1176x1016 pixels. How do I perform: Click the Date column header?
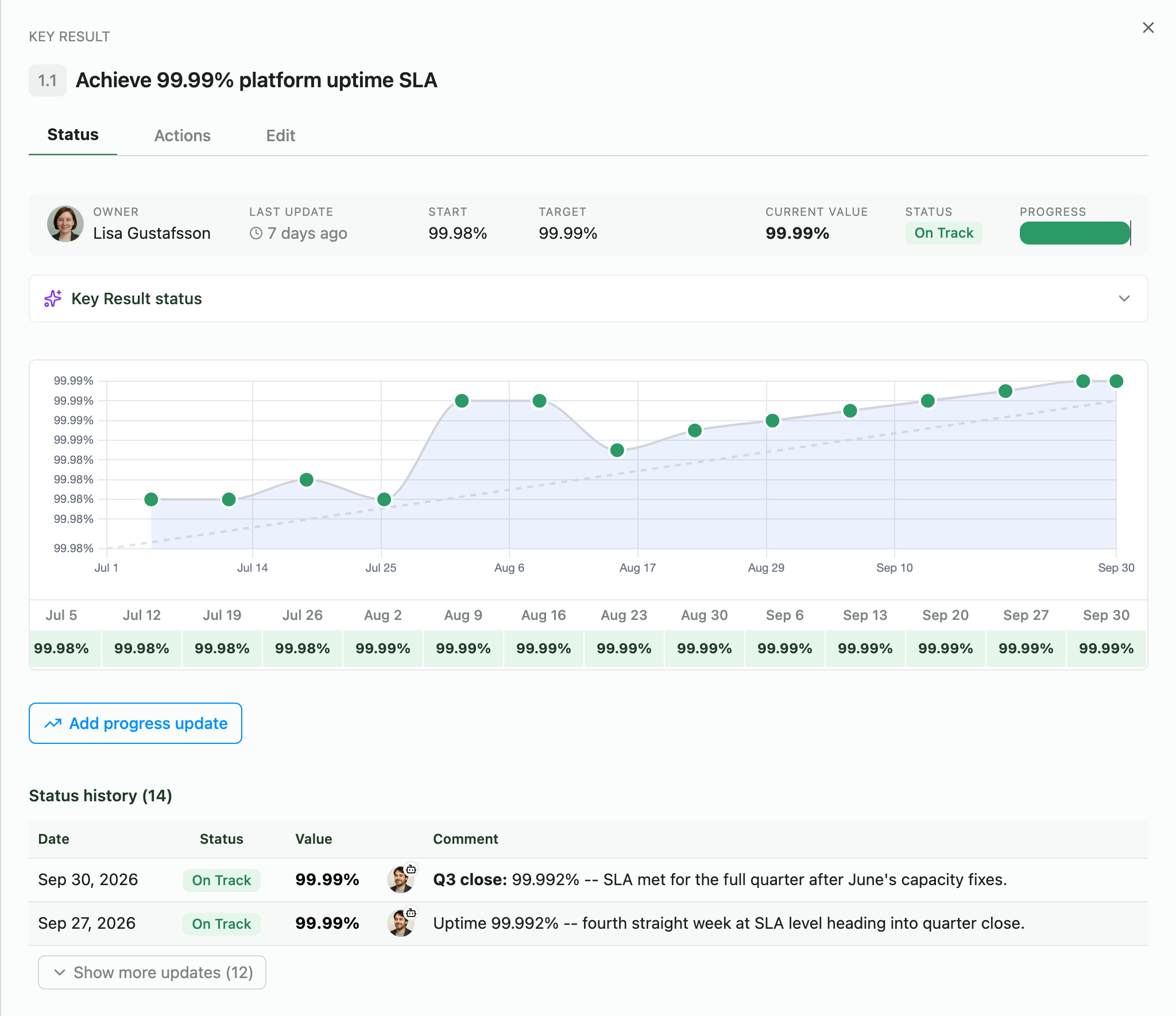pos(53,839)
